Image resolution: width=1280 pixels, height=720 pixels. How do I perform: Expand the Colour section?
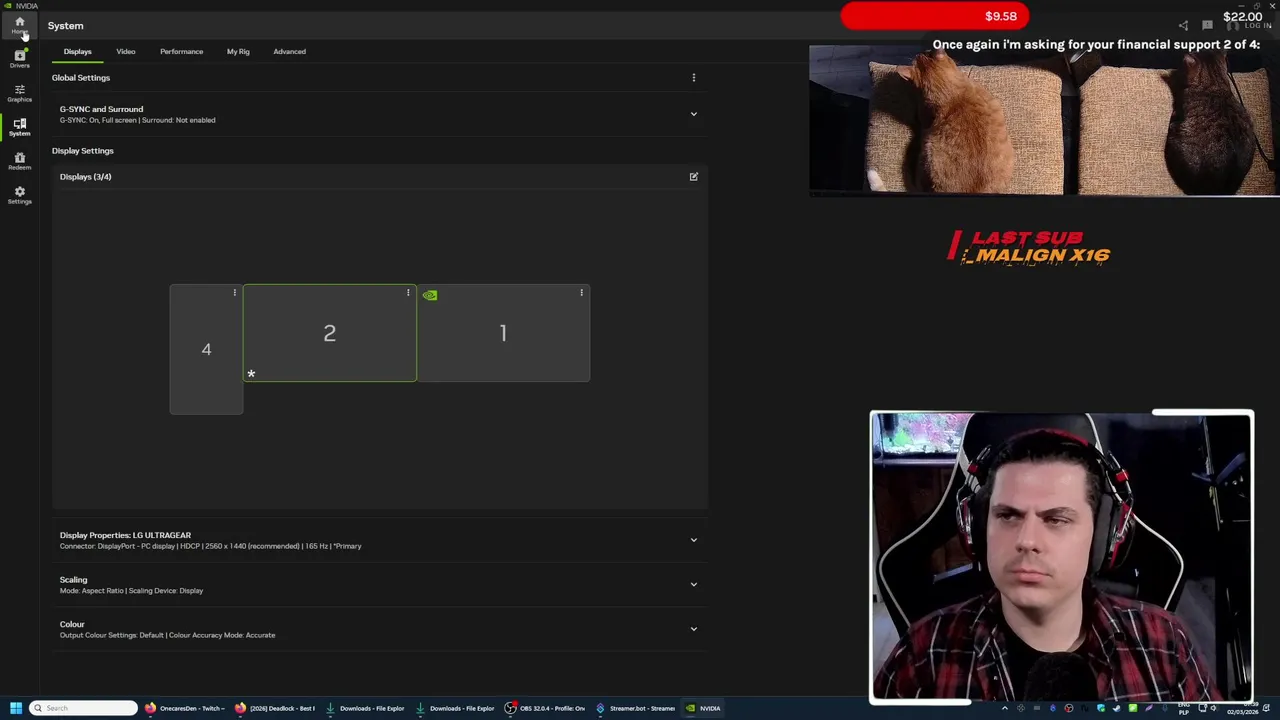coord(379,629)
